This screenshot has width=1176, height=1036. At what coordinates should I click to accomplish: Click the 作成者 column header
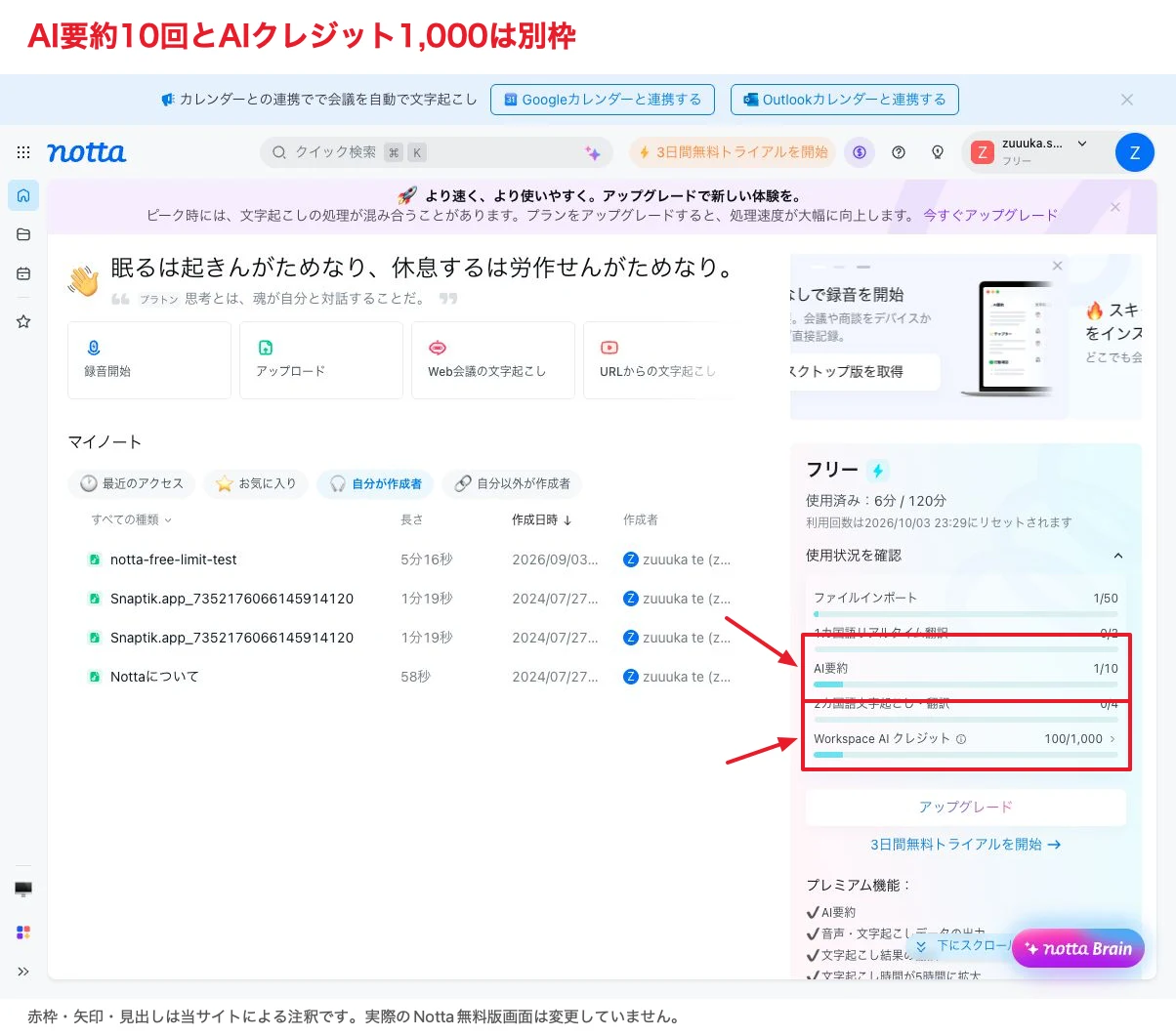point(641,519)
